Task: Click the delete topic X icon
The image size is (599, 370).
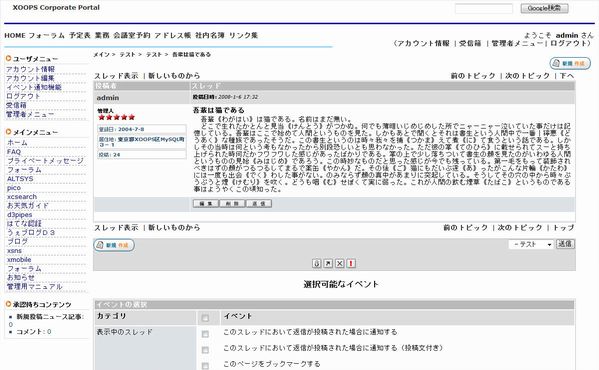Action: click(340, 263)
